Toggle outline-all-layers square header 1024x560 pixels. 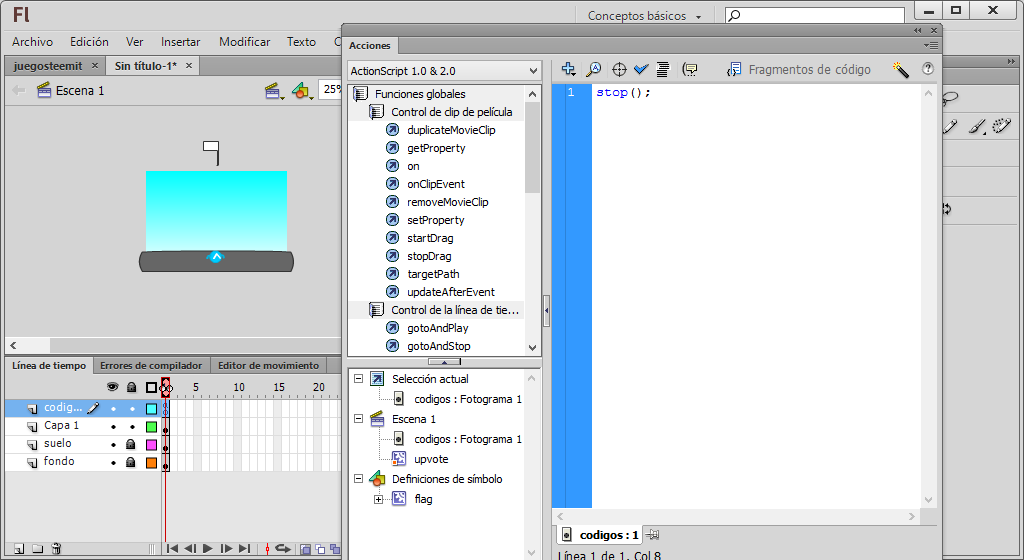pos(151,388)
